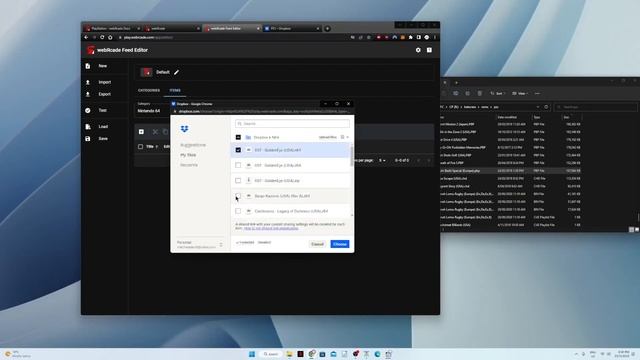This screenshot has width=640, height=360.
Task: Go back in the Chrome browser
Action: pyautogui.click(x=86, y=37)
